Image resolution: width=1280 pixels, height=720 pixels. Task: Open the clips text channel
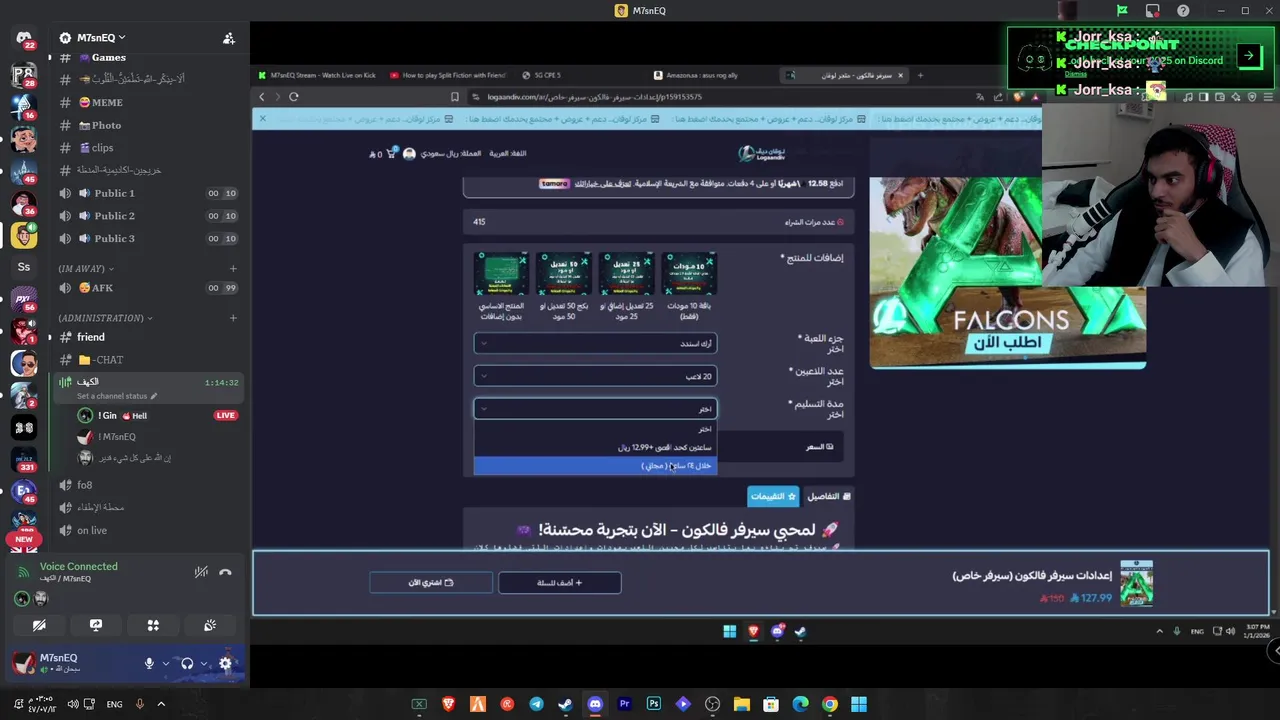[x=146, y=147]
